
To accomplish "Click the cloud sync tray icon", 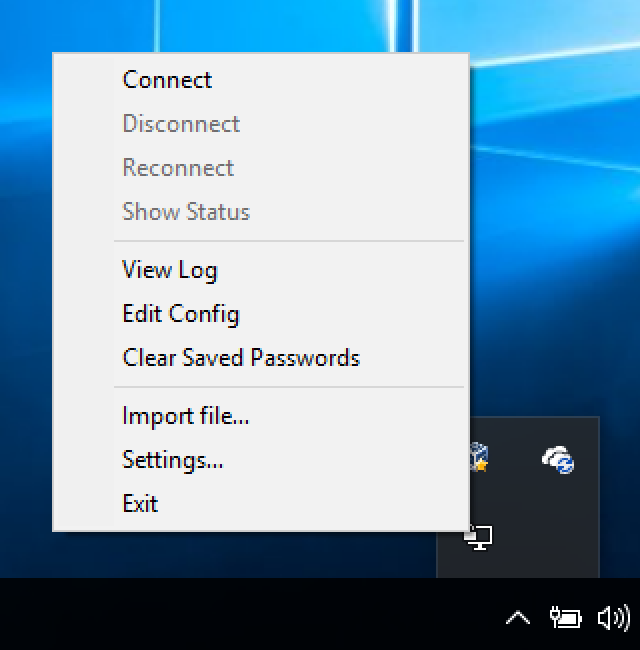I will point(558,460).
